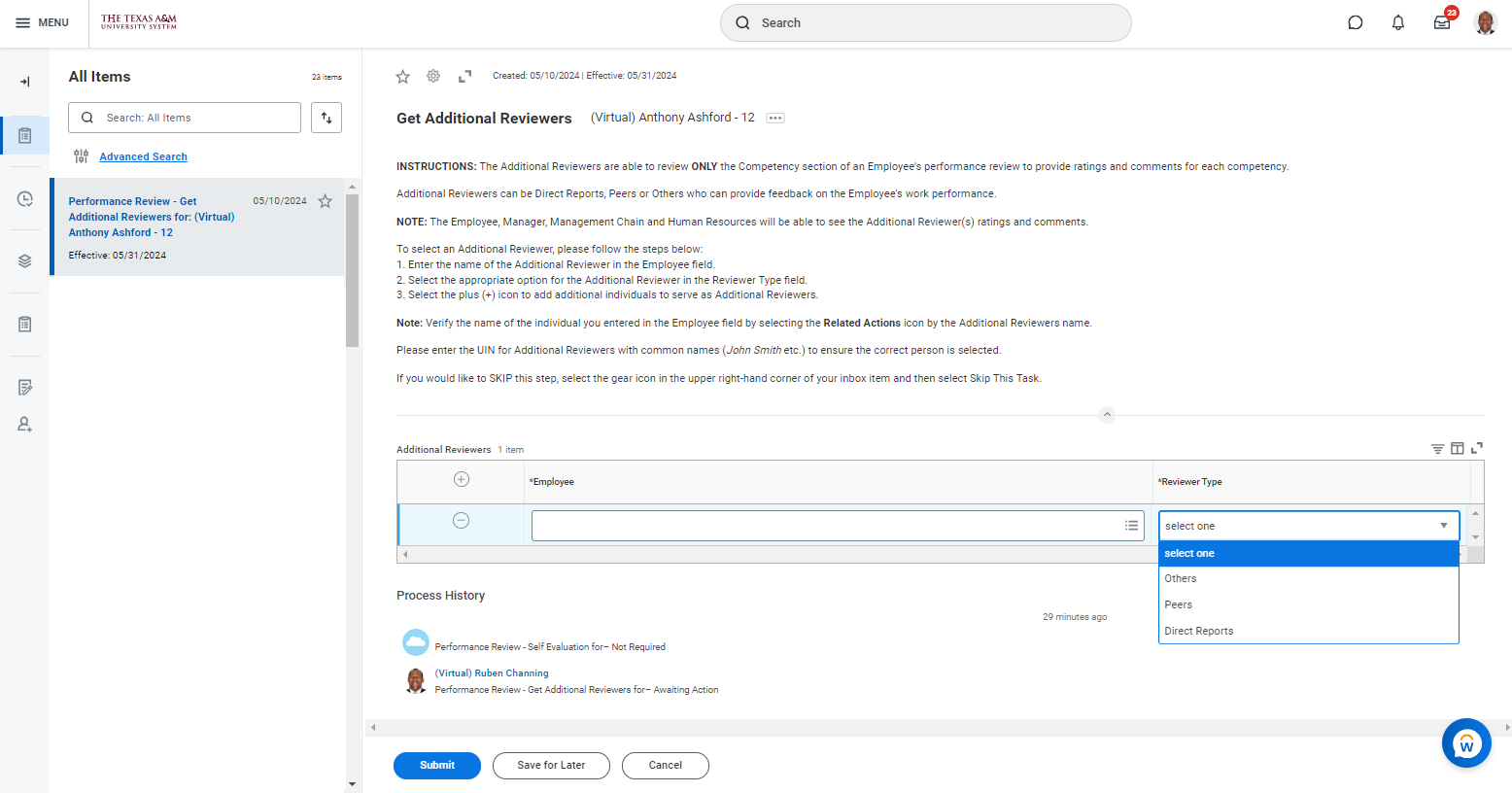The image size is (1512, 793).
Task: Click the Employee input field
Action: tap(826, 526)
